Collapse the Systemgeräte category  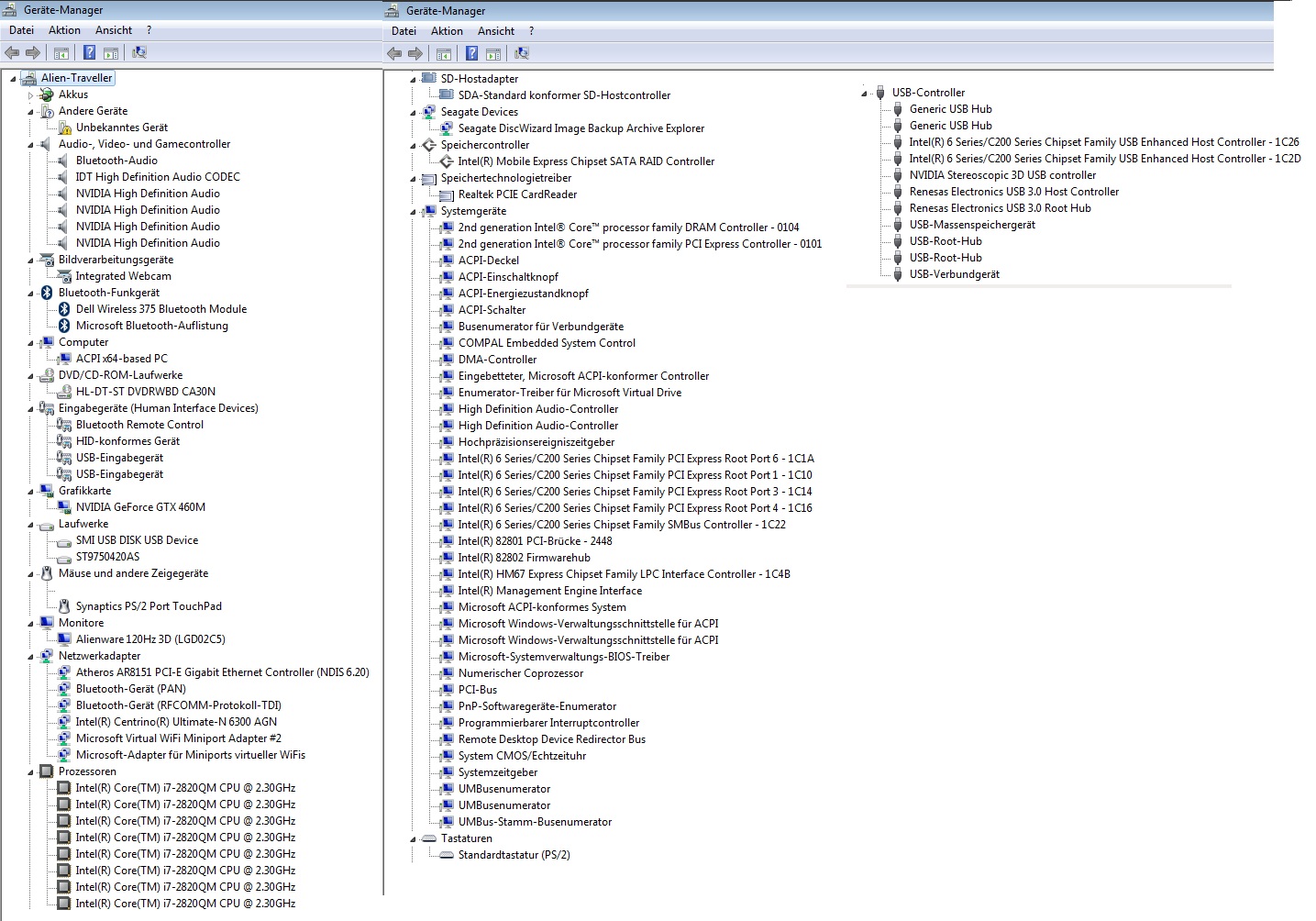(x=413, y=212)
